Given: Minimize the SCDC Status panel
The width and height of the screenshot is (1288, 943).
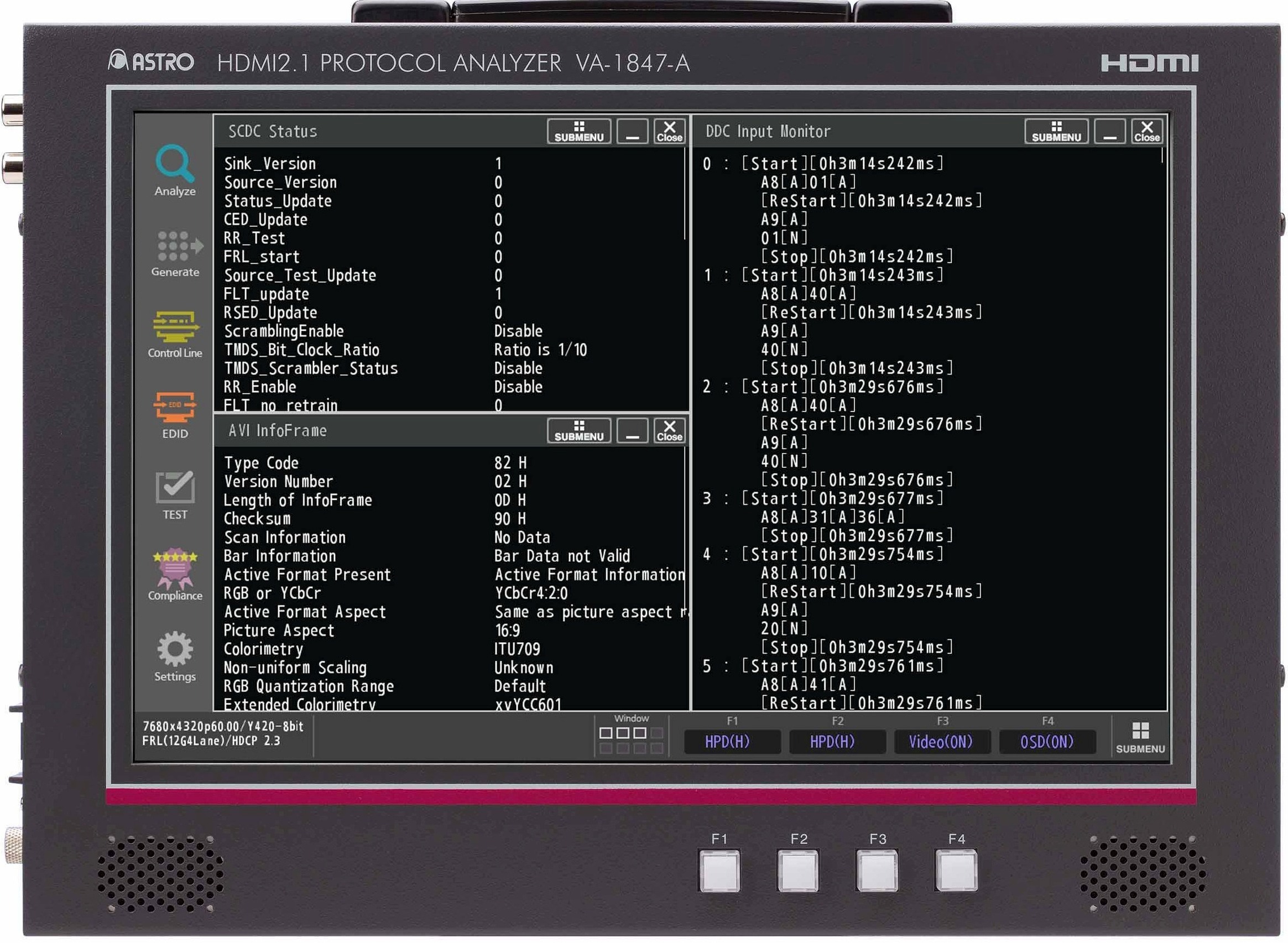Looking at the screenshot, I should click(x=632, y=131).
